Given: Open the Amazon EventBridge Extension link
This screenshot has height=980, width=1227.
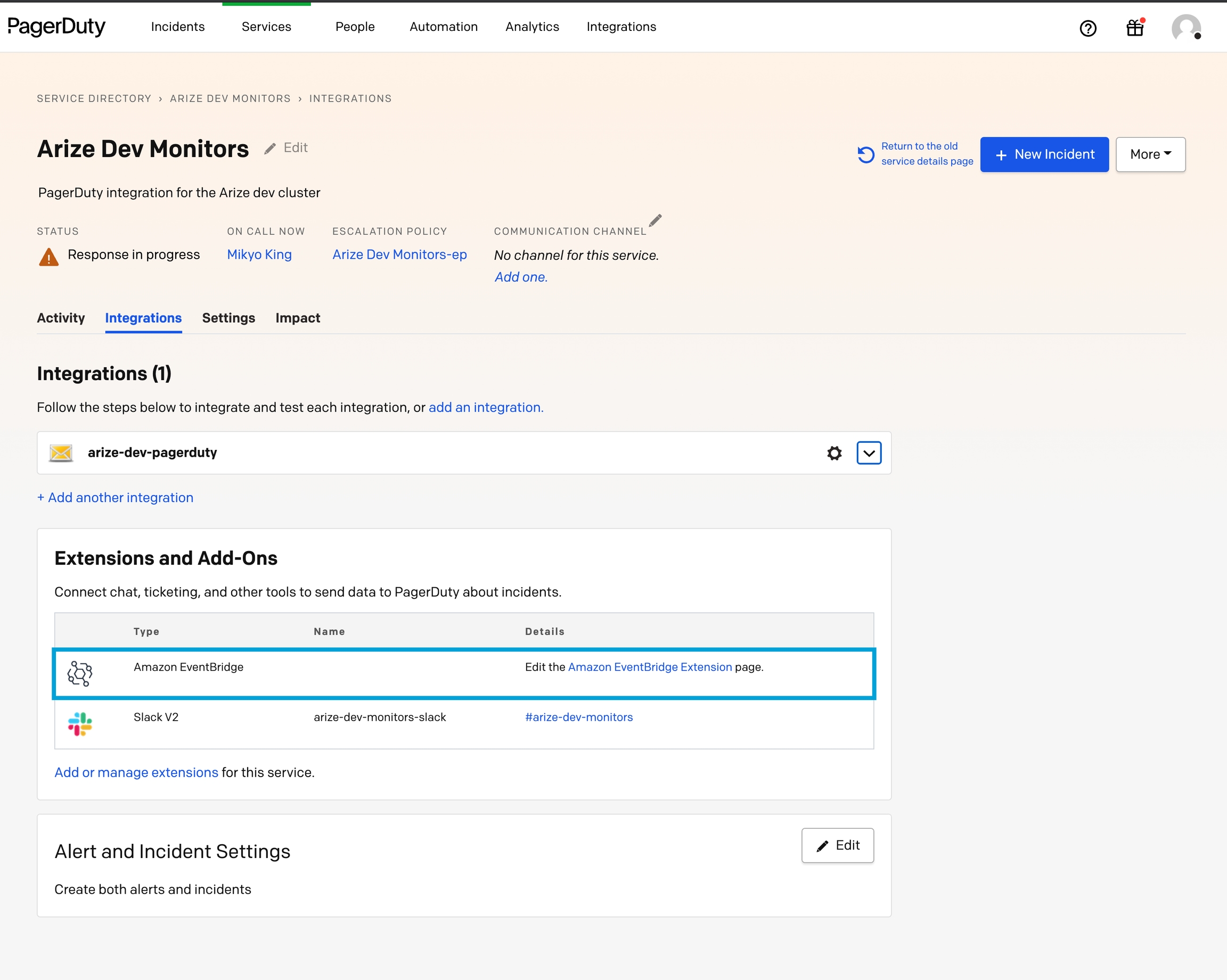Looking at the screenshot, I should tap(649, 667).
